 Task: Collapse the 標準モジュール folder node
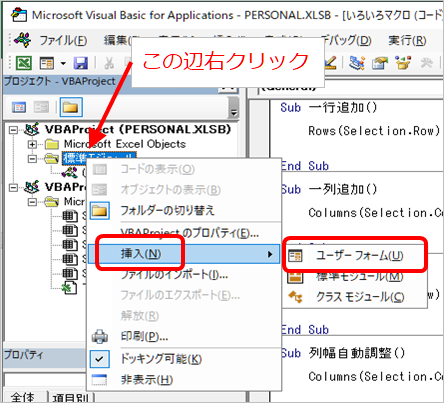click(x=32, y=159)
